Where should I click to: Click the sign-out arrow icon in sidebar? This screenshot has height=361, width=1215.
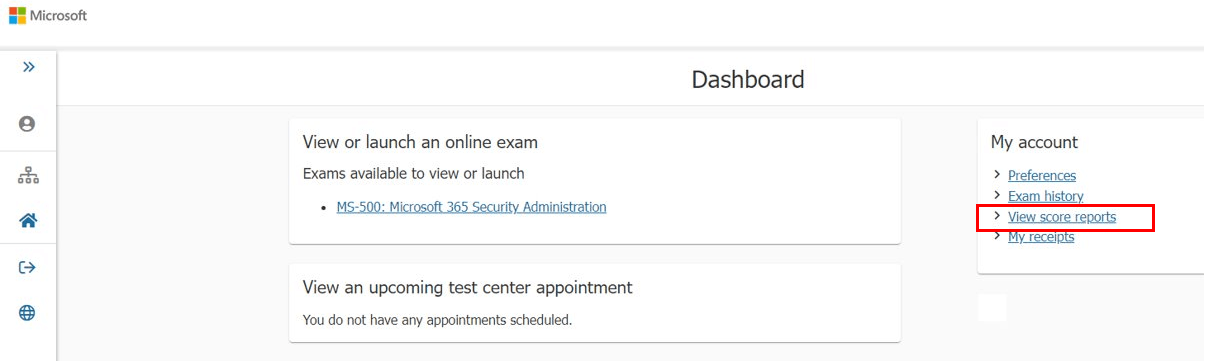27,267
